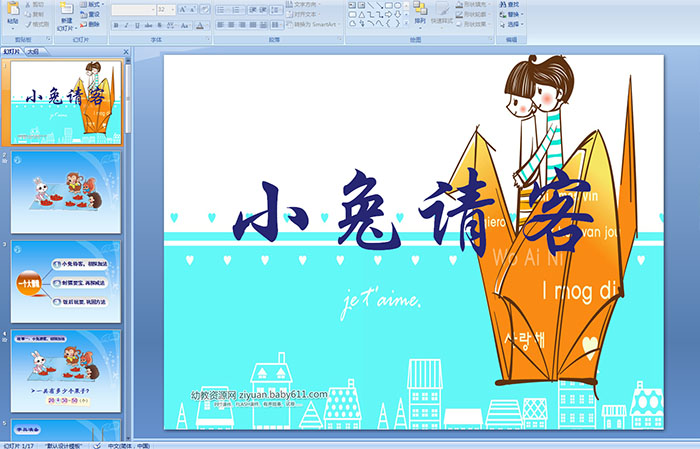Click the Reset slide (重设) icon
This screenshot has width=700, height=449.
coord(92,14)
